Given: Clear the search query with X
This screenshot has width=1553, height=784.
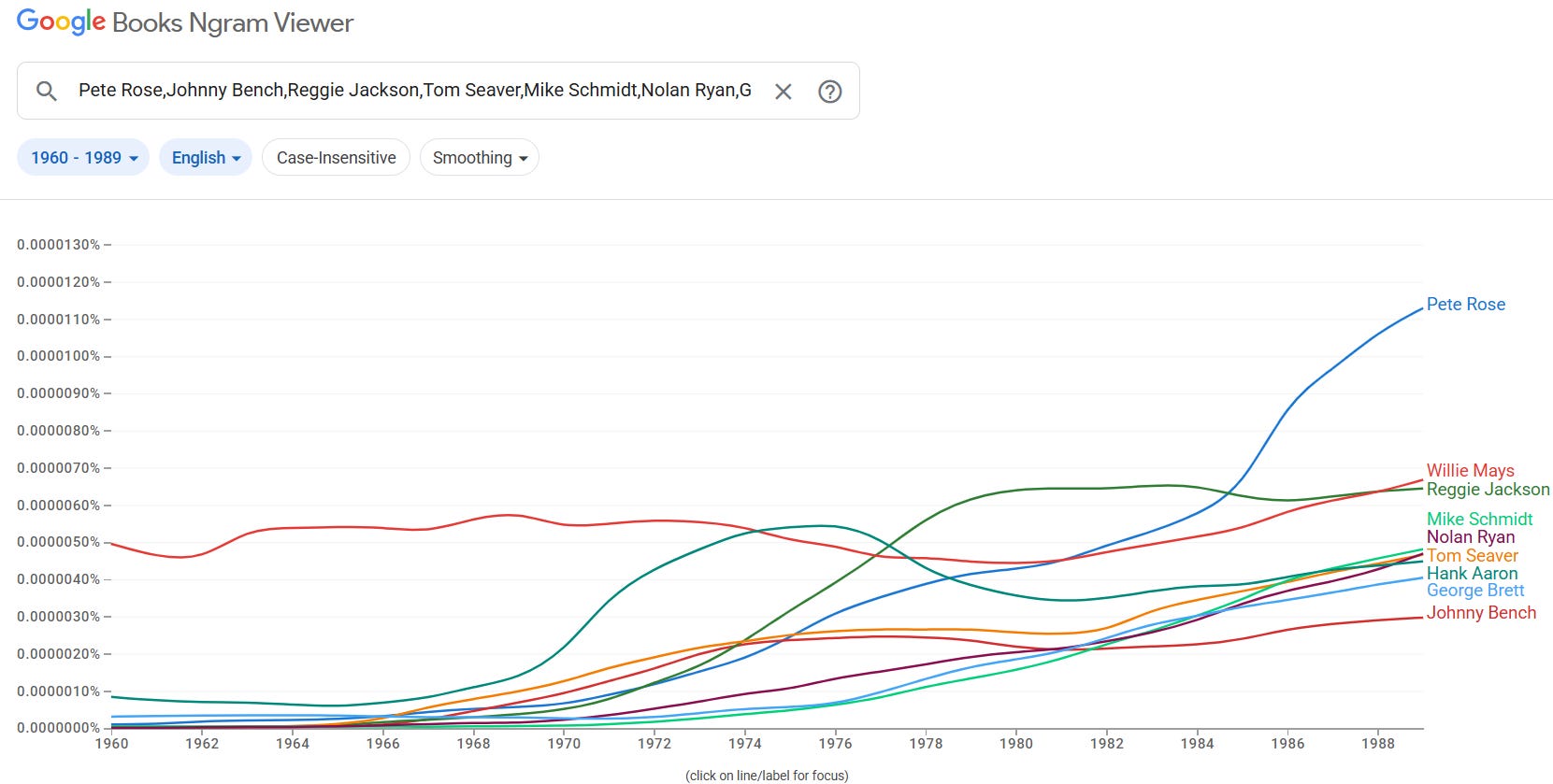Looking at the screenshot, I should point(784,92).
